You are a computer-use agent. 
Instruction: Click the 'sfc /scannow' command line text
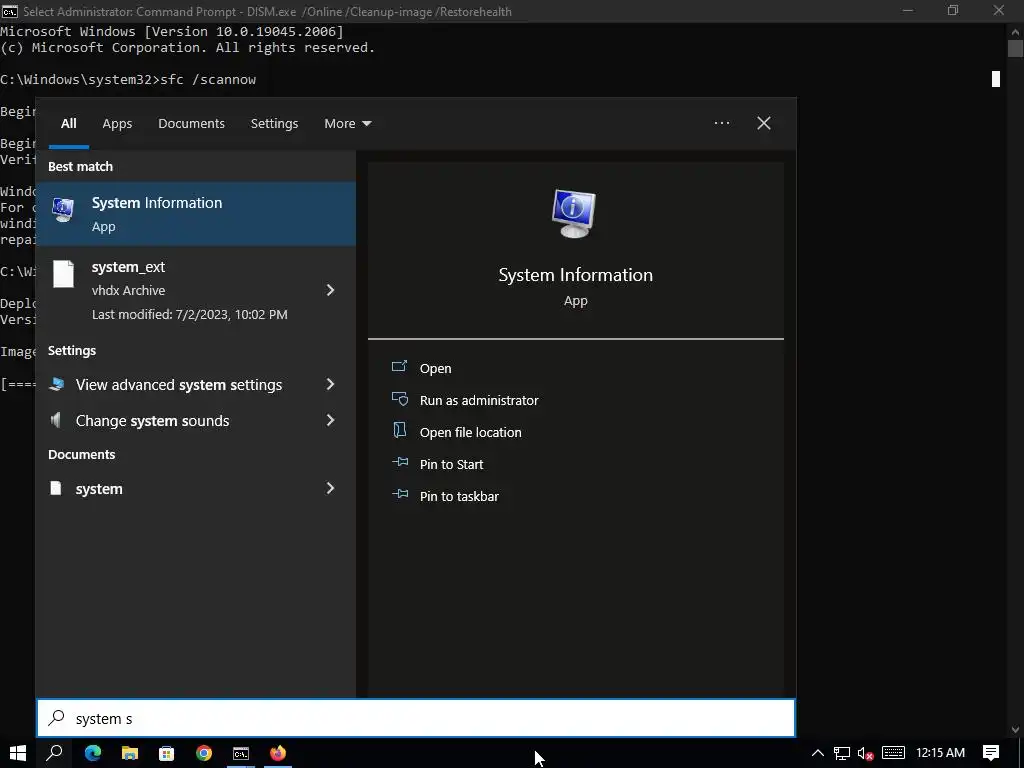(x=208, y=80)
